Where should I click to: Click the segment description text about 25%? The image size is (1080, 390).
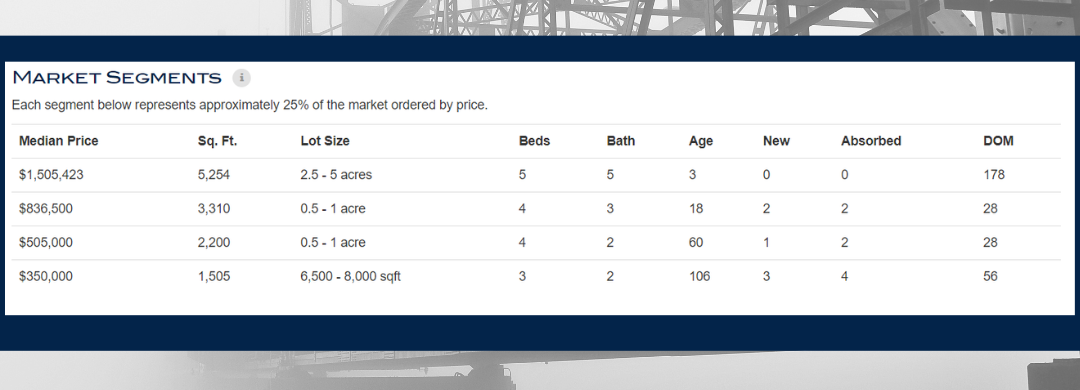coord(249,105)
